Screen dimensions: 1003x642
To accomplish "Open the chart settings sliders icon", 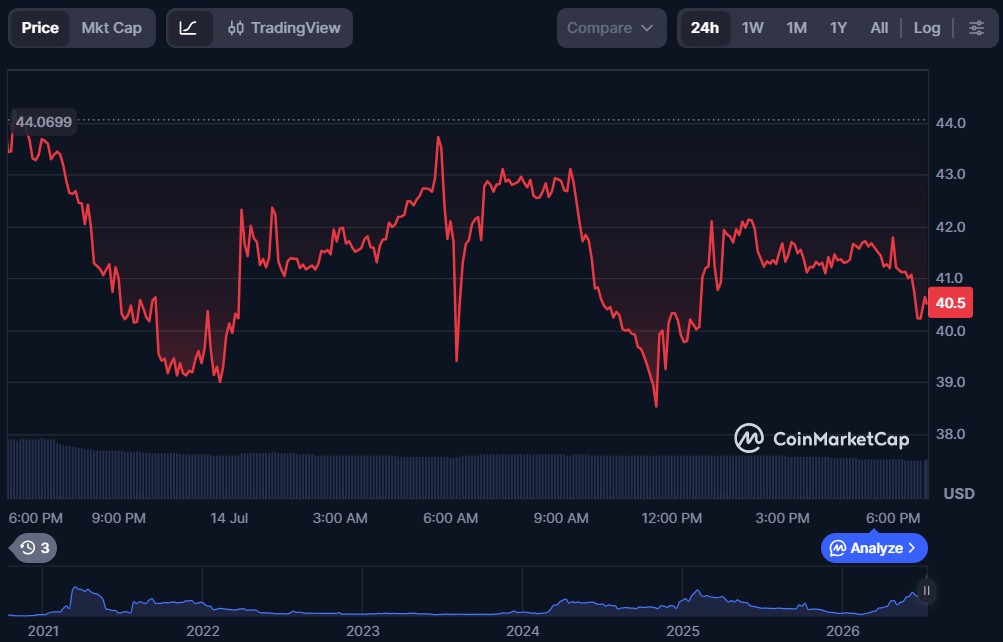I will 976,28.
